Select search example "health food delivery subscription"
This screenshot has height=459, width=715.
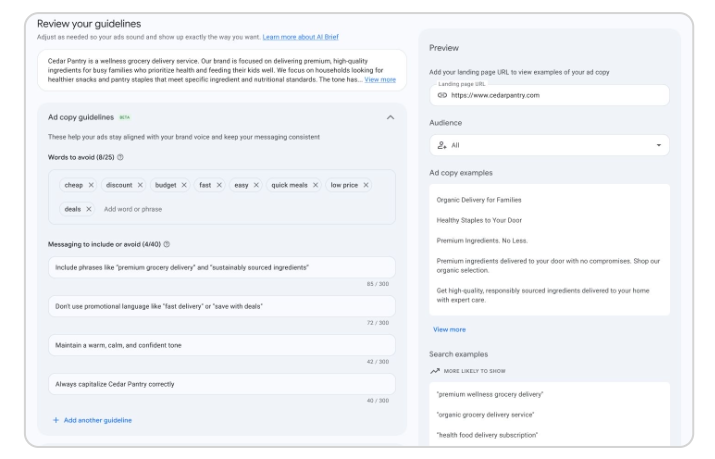coord(487,435)
